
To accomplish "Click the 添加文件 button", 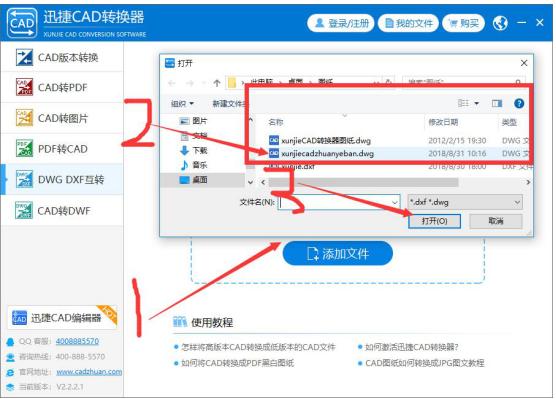I will (338, 253).
